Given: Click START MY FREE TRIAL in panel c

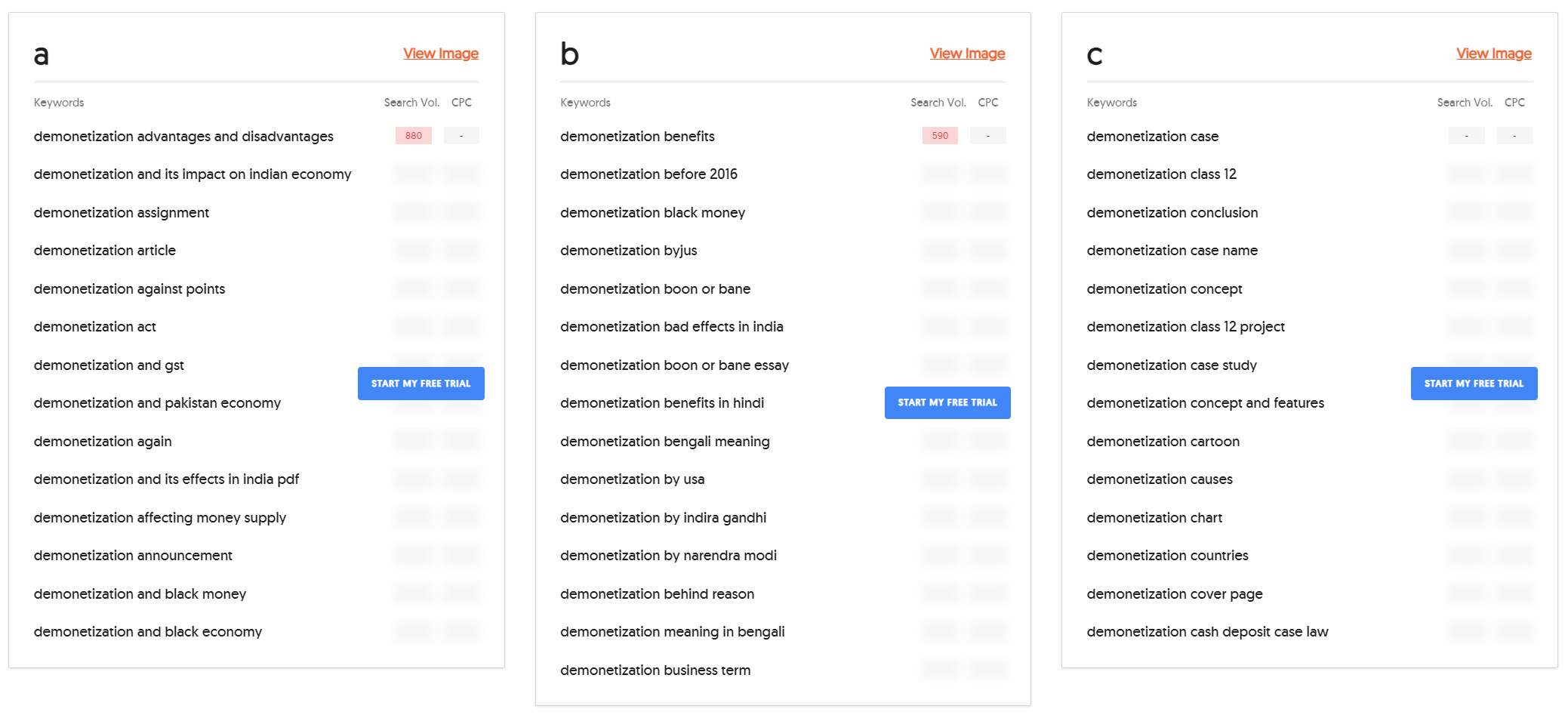Looking at the screenshot, I should tap(1474, 383).
